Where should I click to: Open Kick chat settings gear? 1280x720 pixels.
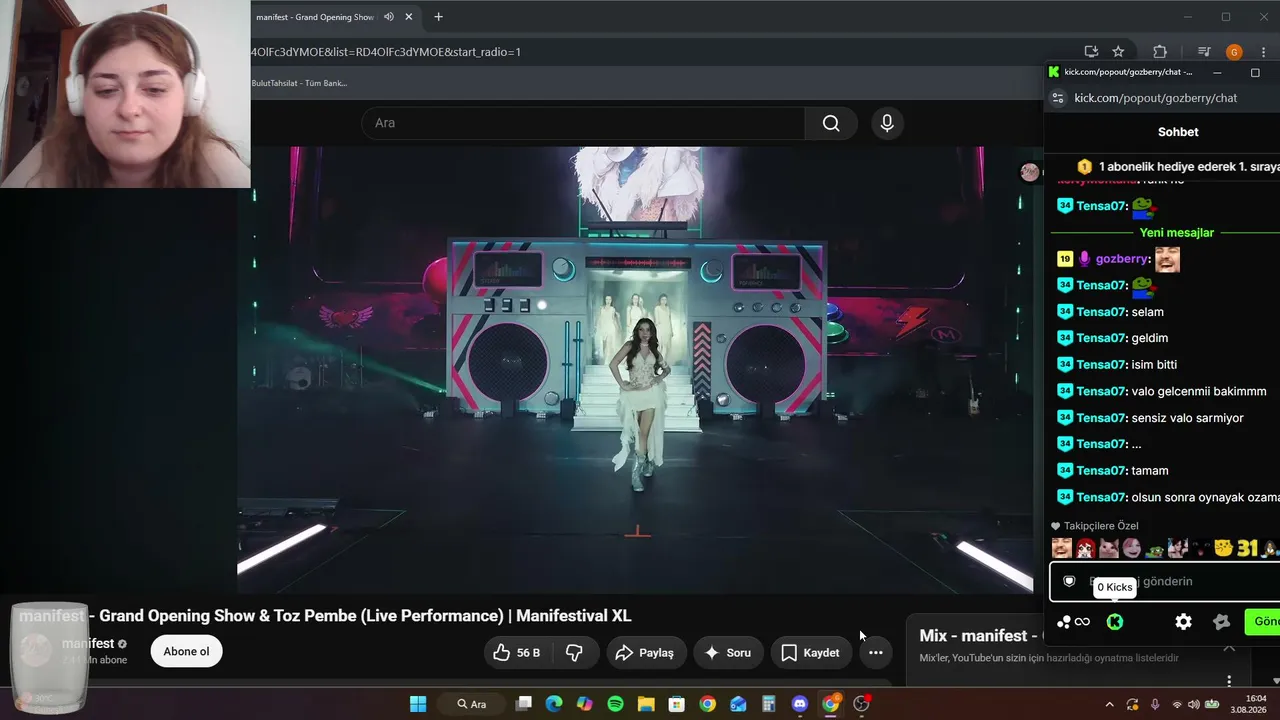(x=1183, y=622)
